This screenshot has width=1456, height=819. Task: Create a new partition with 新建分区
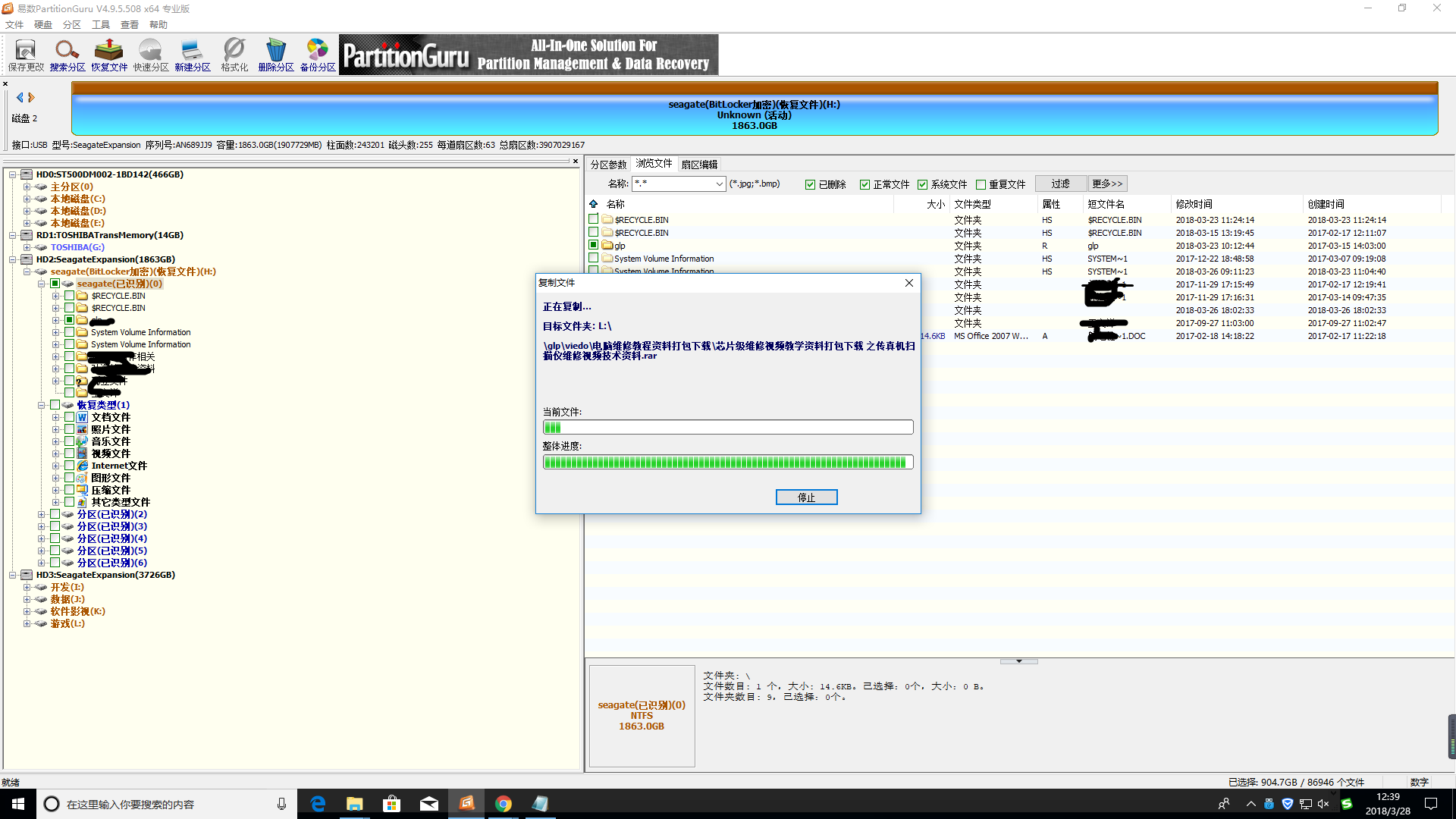[193, 55]
